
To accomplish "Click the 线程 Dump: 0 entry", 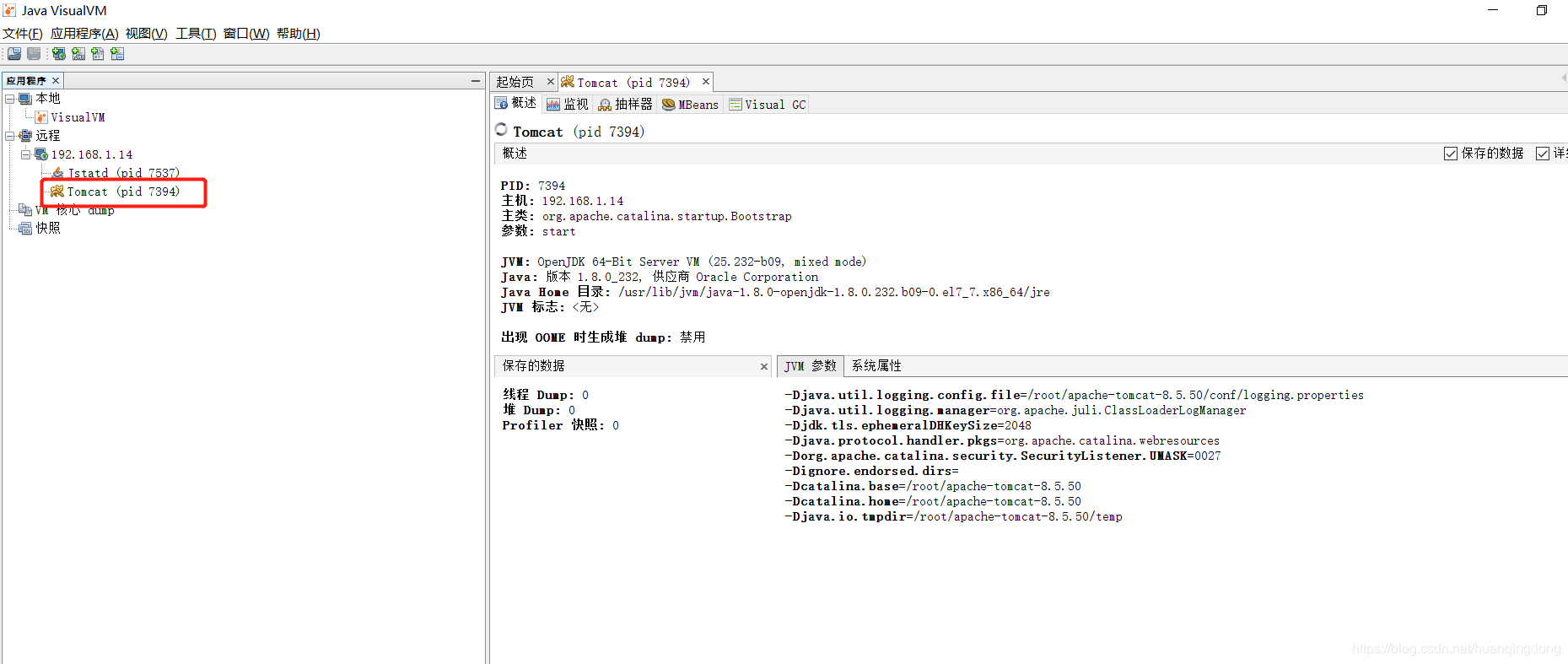I will 546,395.
